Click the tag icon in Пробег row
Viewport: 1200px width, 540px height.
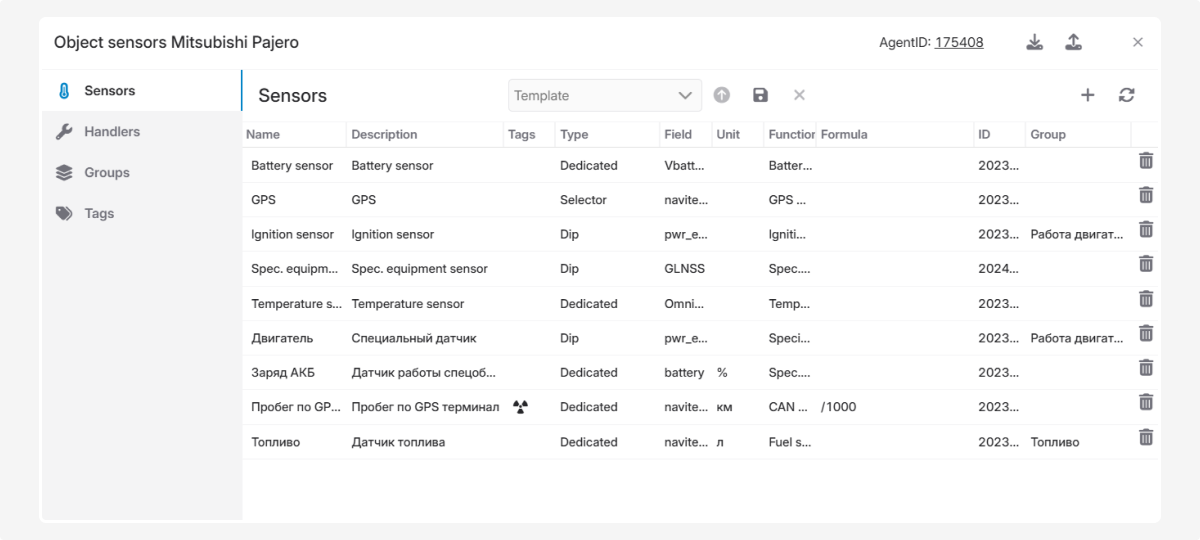(520, 407)
